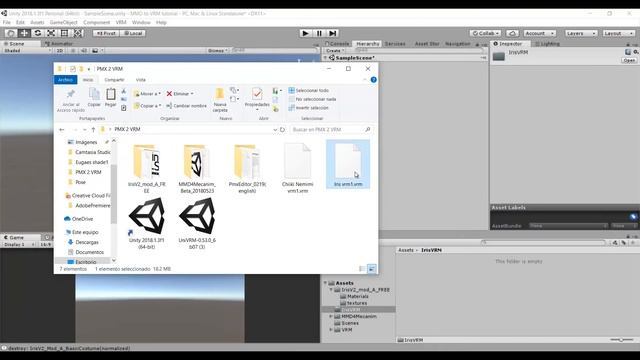Click the Explorer Back arrow

(62, 129)
